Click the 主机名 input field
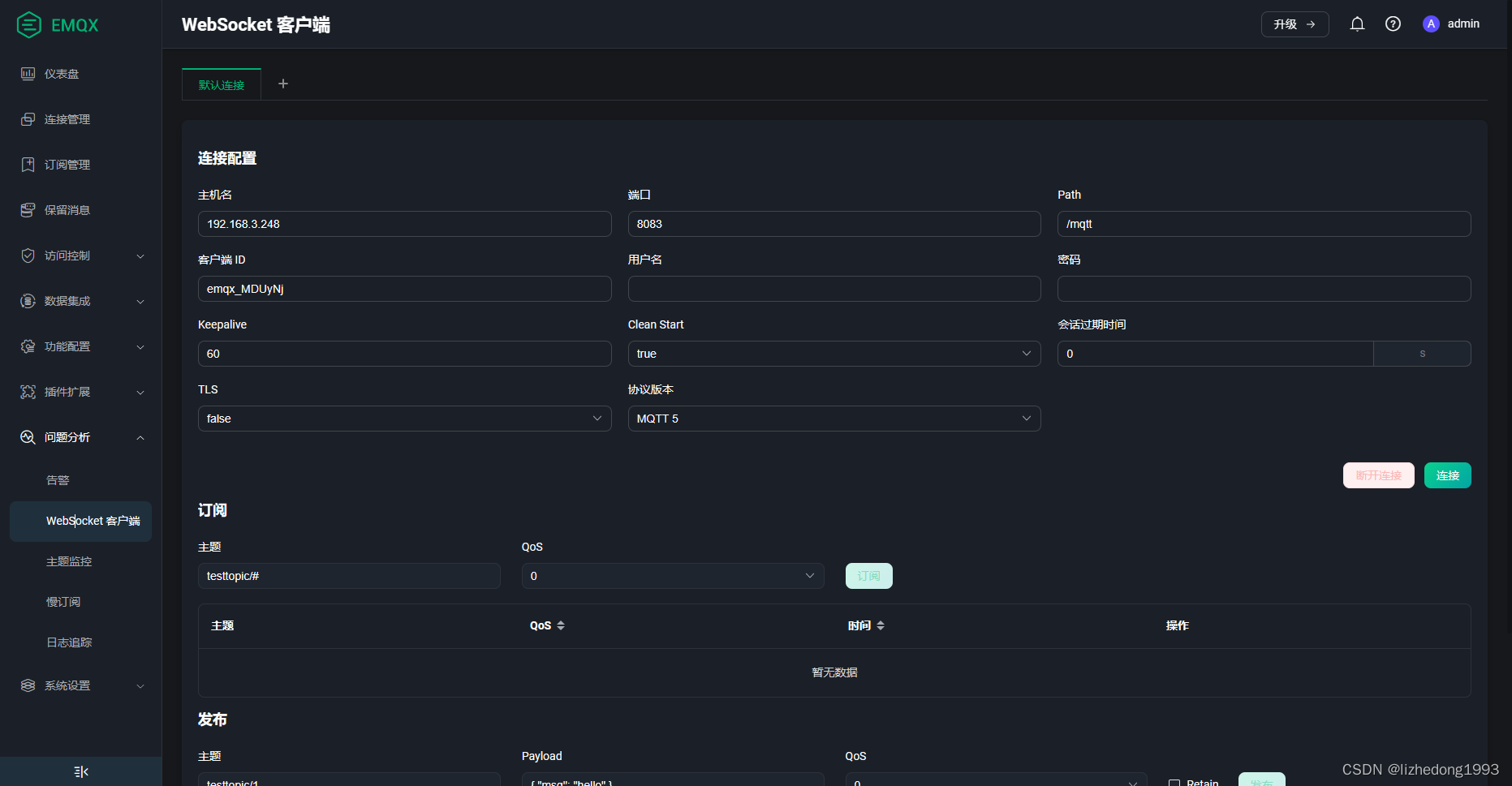The image size is (1512, 786). tap(404, 224)
